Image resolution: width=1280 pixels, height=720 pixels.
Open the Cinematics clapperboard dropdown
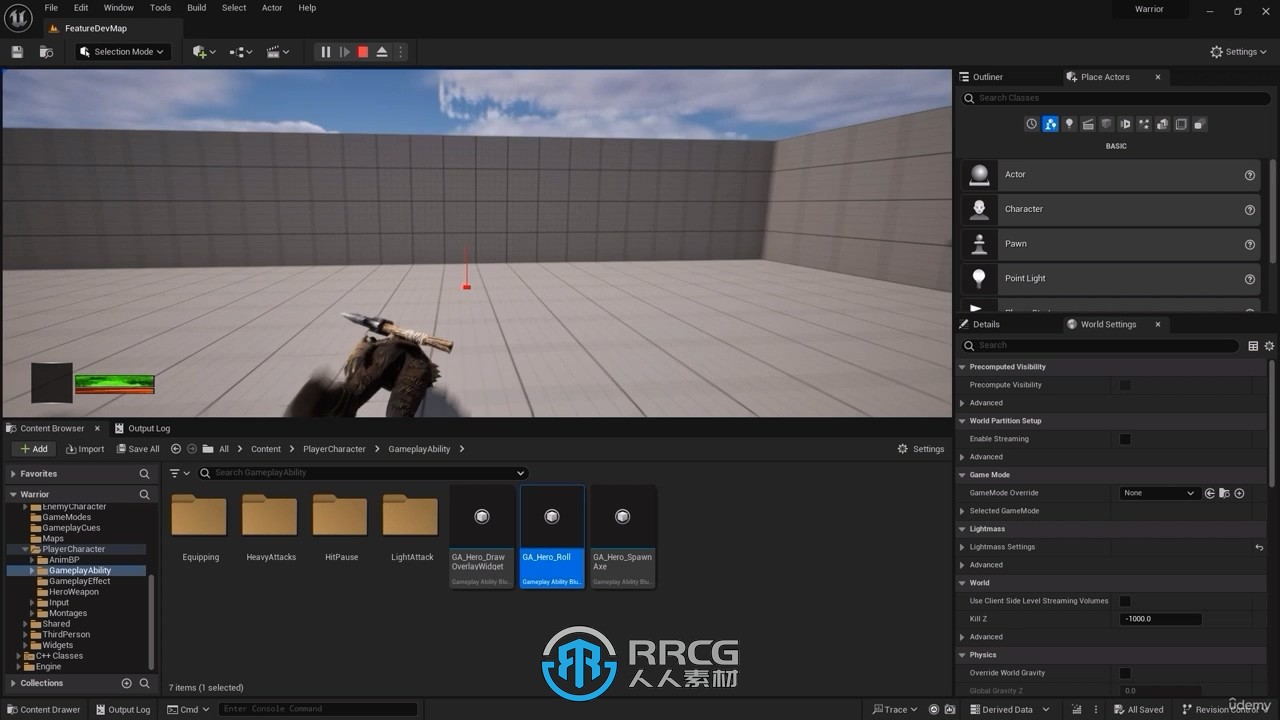[278, 52]
